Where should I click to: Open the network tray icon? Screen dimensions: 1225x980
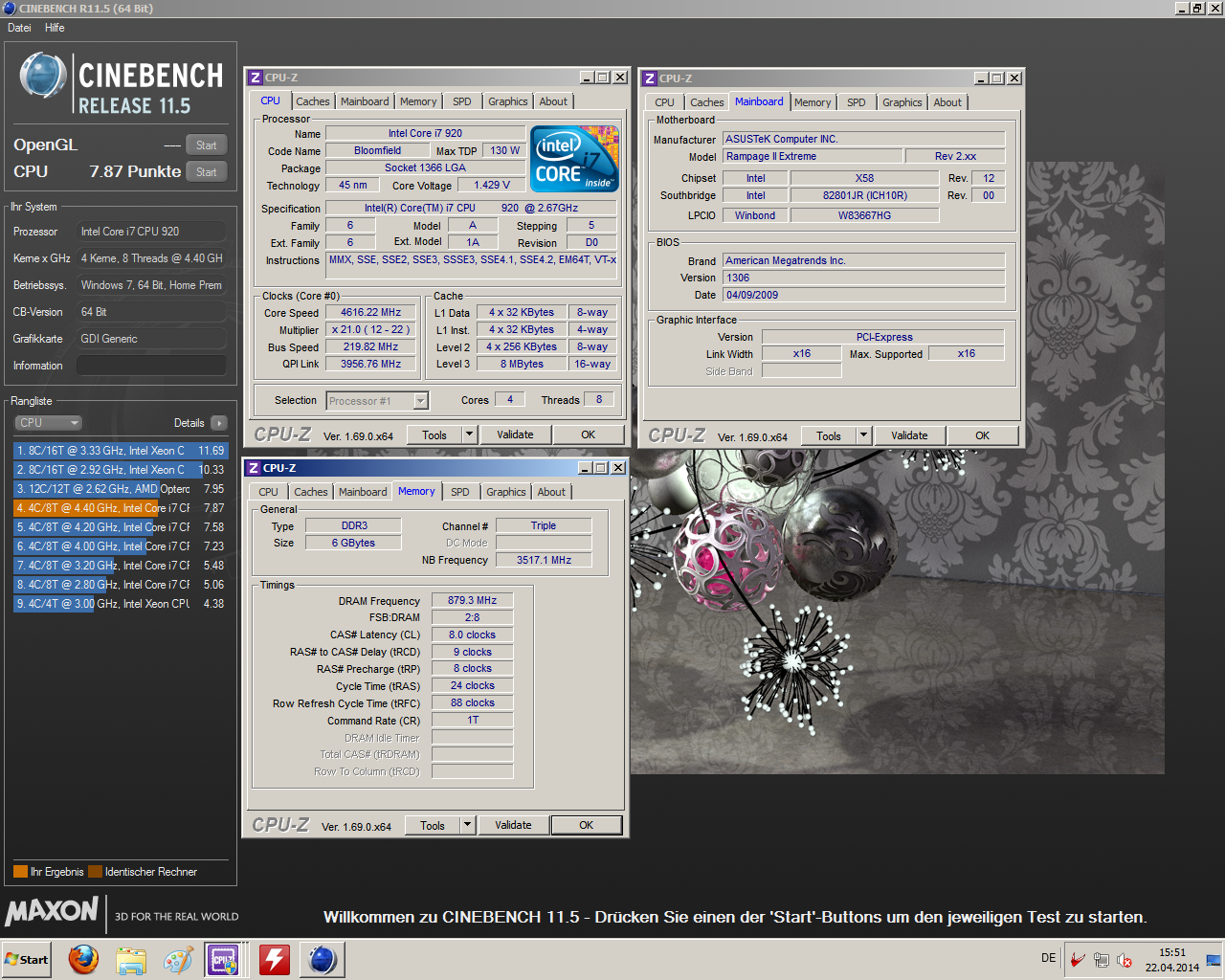1102,960
